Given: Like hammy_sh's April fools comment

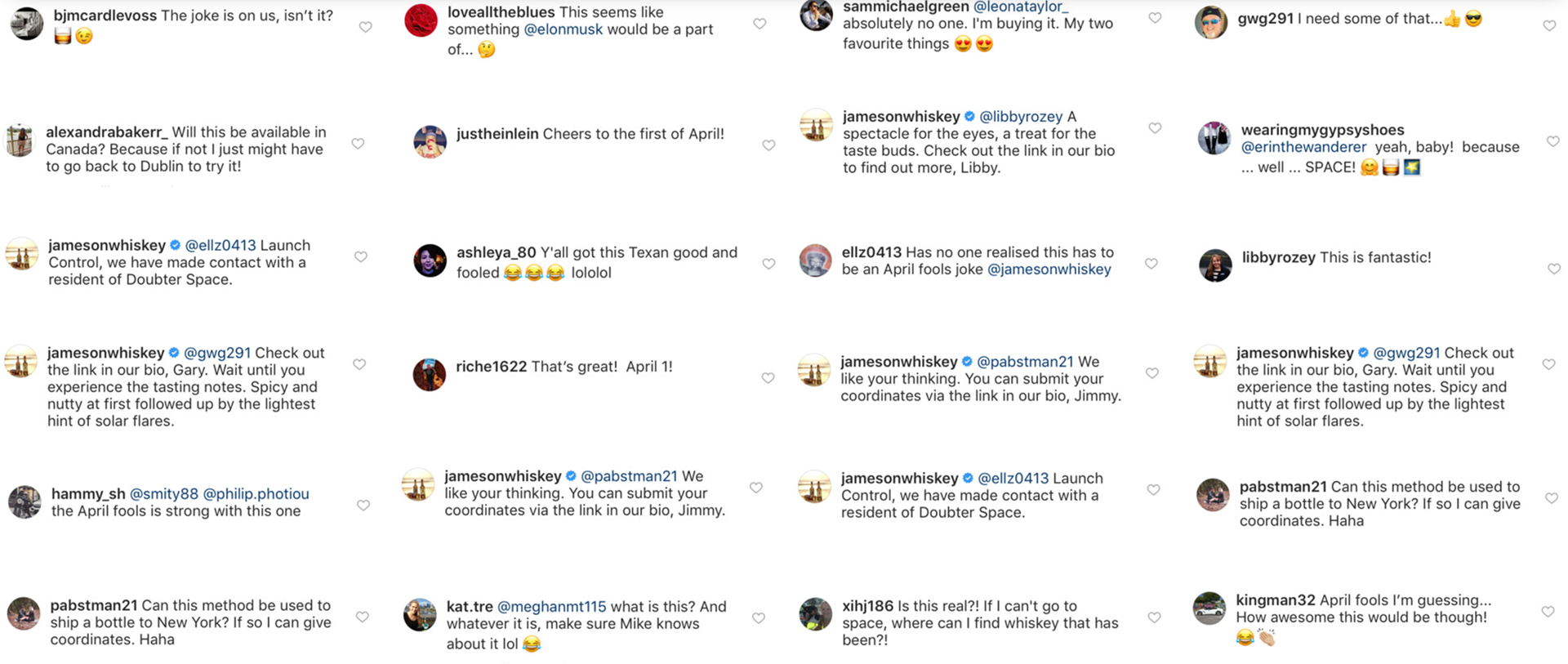Looking at the screenshot, I should pos(363,506).
